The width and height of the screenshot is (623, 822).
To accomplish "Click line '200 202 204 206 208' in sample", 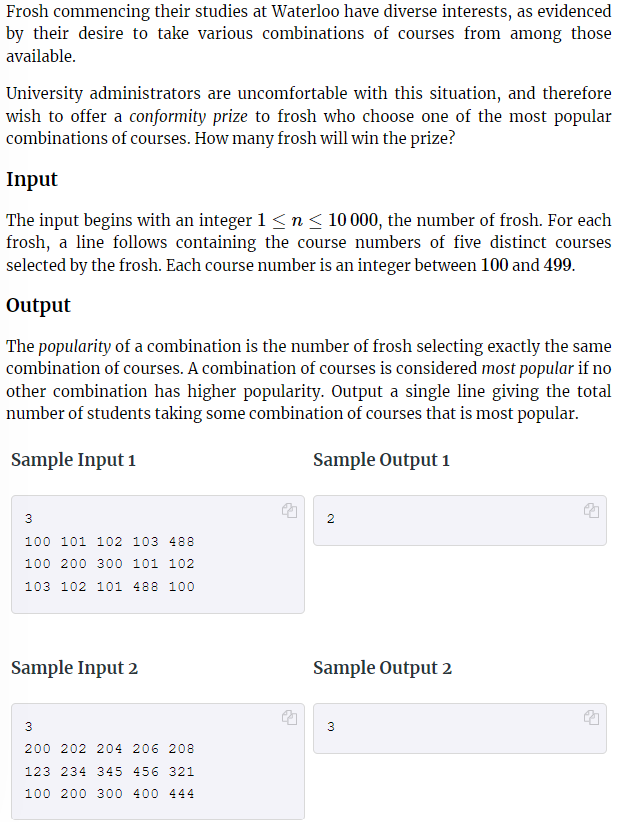I will click(110, 749).
